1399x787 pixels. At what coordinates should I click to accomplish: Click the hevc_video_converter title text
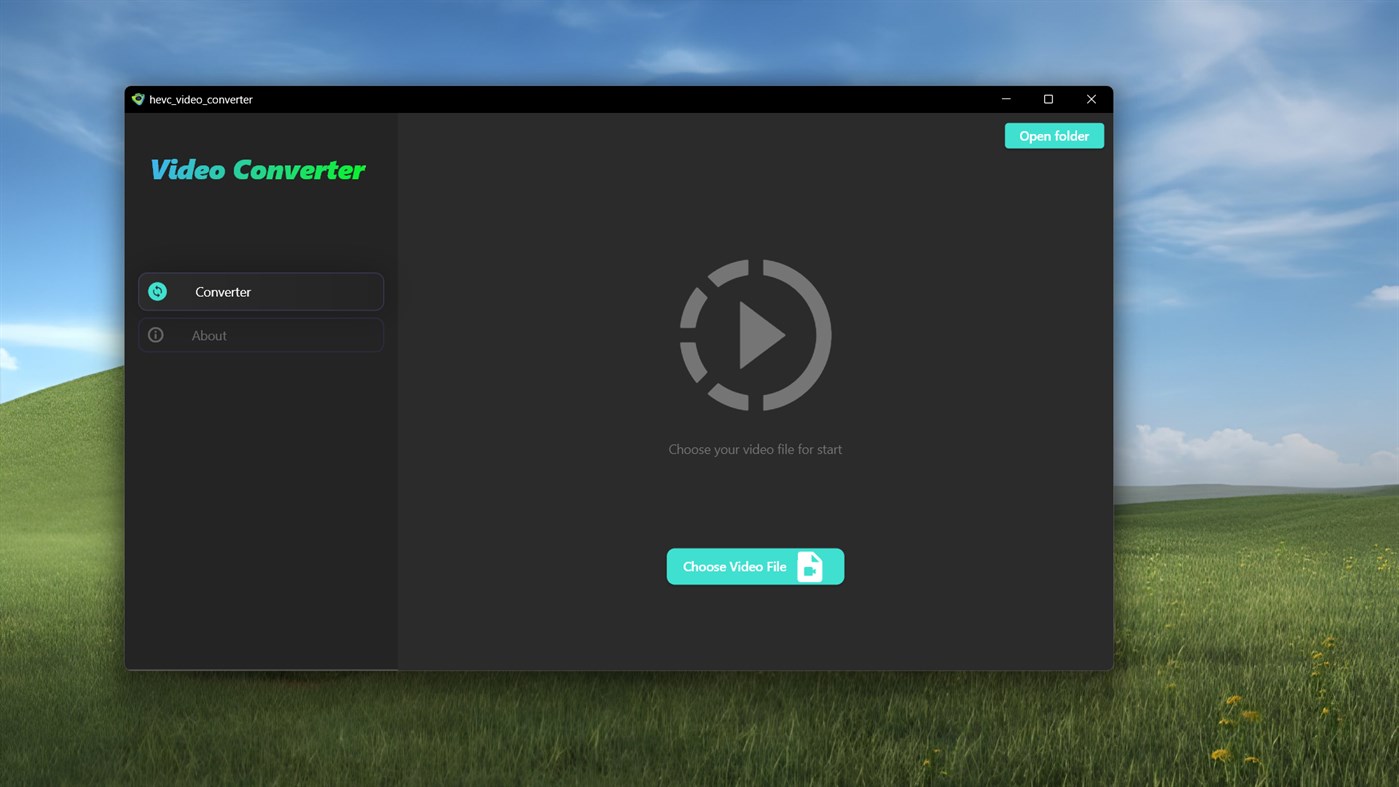click(202, 99)
